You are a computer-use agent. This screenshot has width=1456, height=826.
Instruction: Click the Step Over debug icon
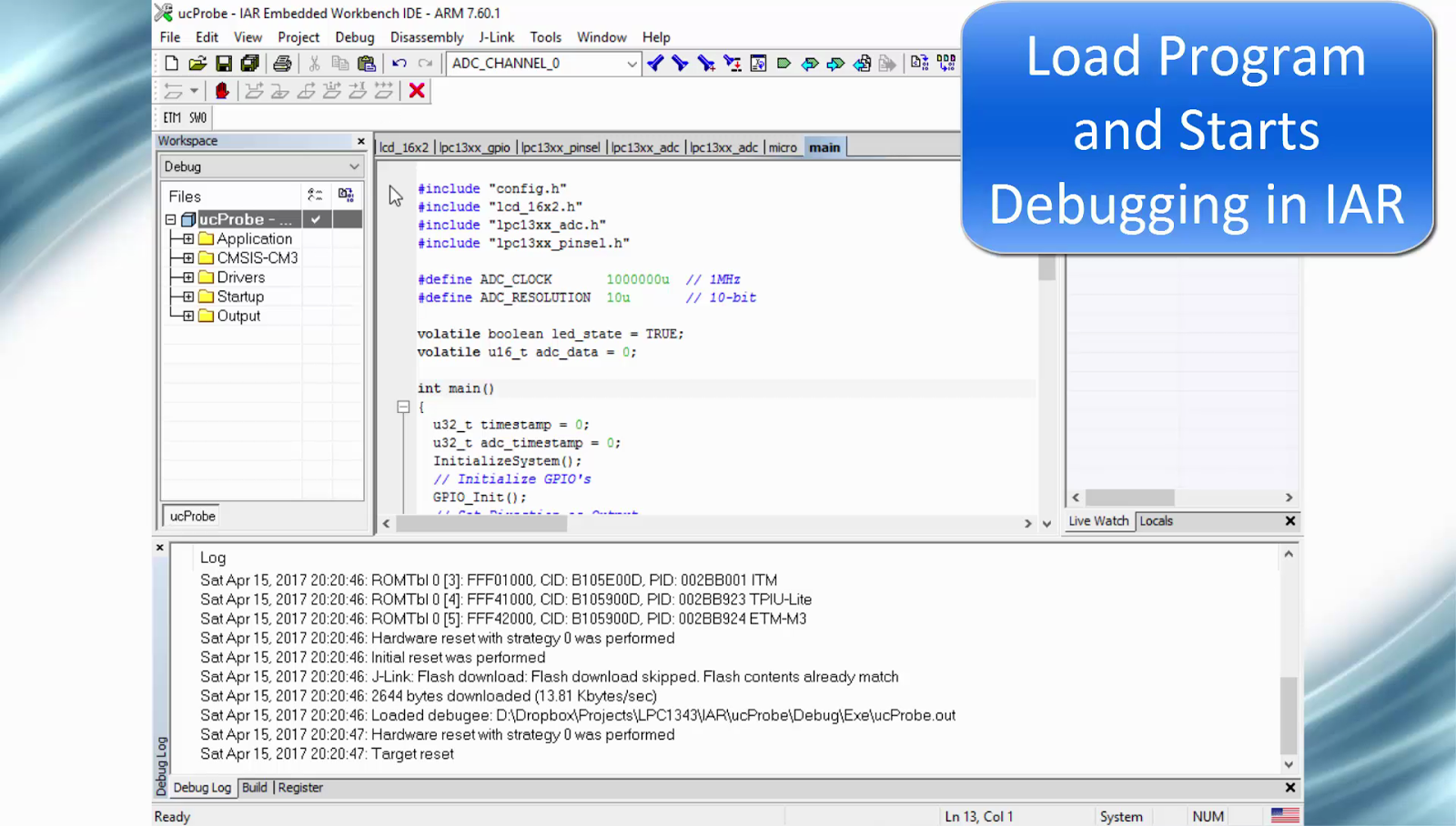pyautogui.click(x=254, y=90)
